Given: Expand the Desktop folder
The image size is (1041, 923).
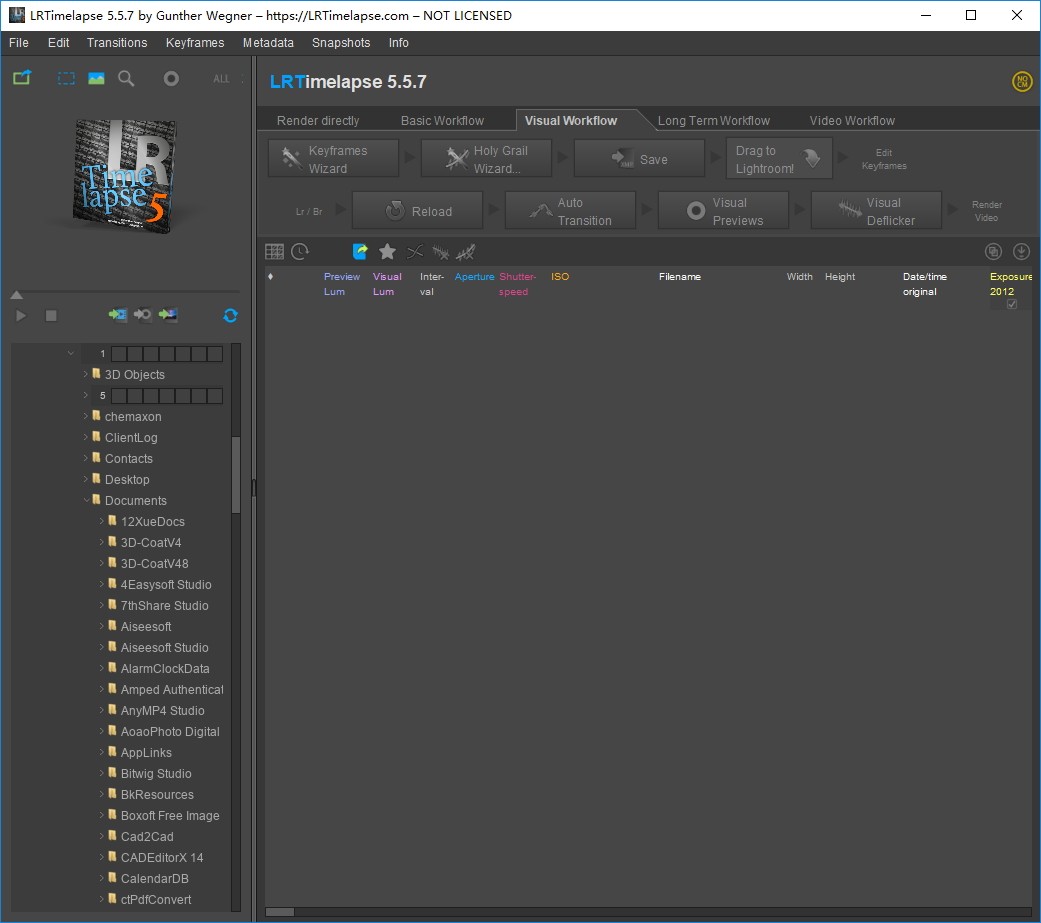Looking at the screenshot, I should (x=86, y=479).
